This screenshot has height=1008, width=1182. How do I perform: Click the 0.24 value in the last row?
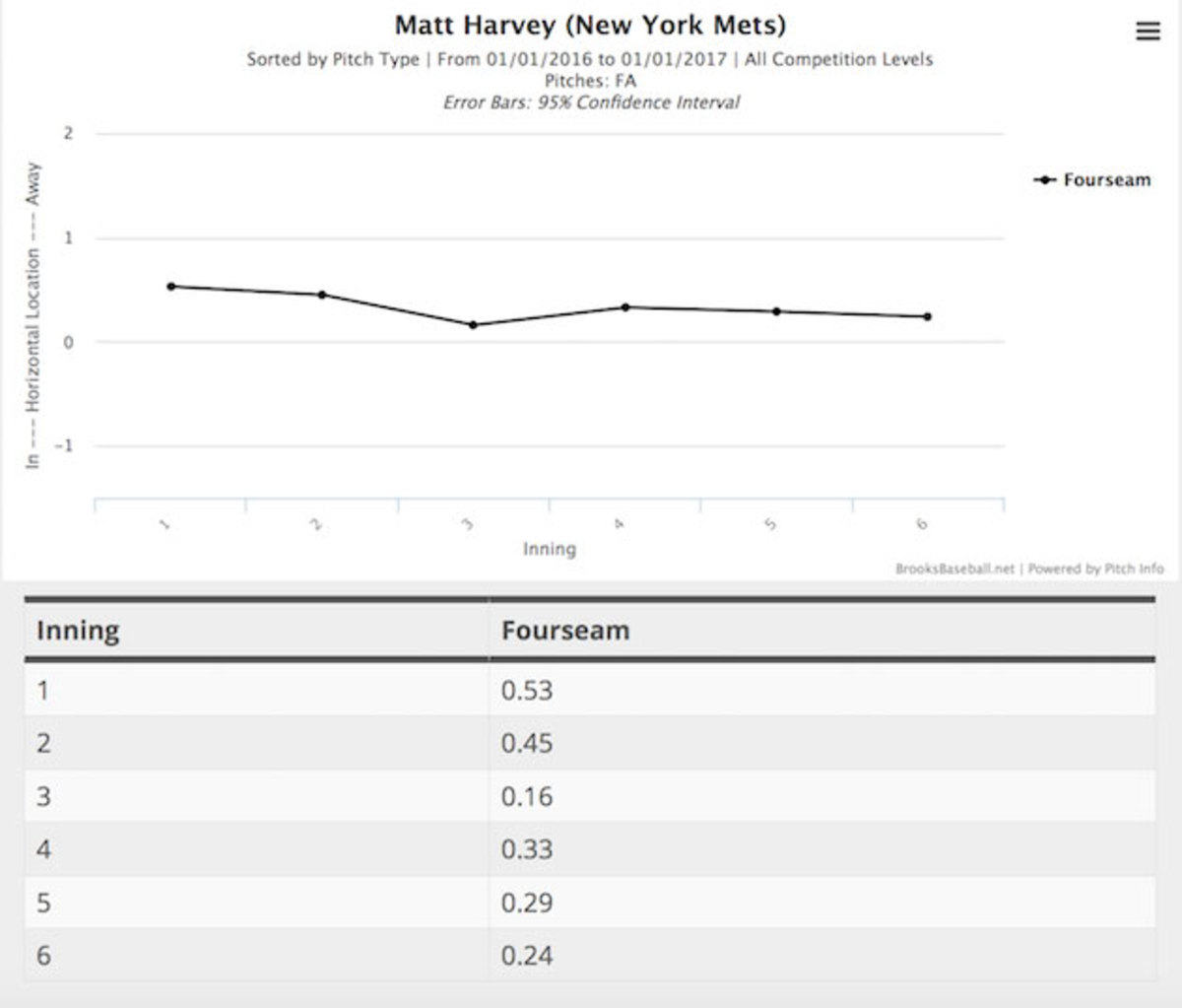coord(527,956)
